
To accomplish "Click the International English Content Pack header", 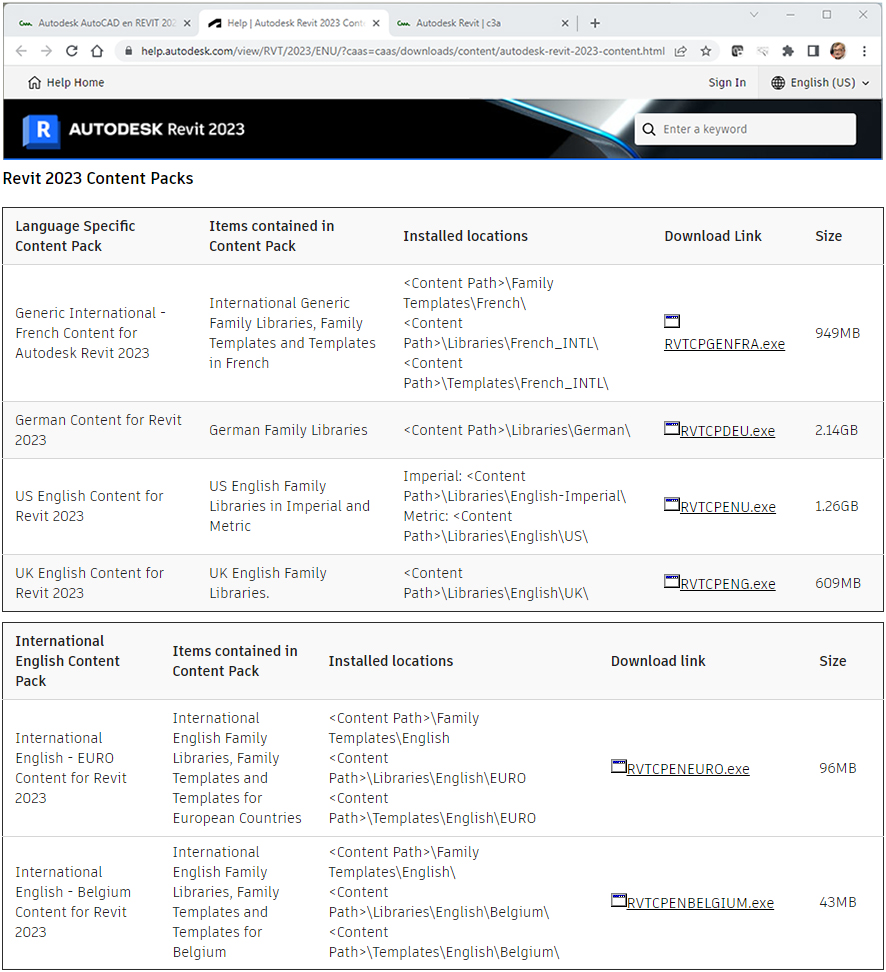I will [x=67, y=661].
